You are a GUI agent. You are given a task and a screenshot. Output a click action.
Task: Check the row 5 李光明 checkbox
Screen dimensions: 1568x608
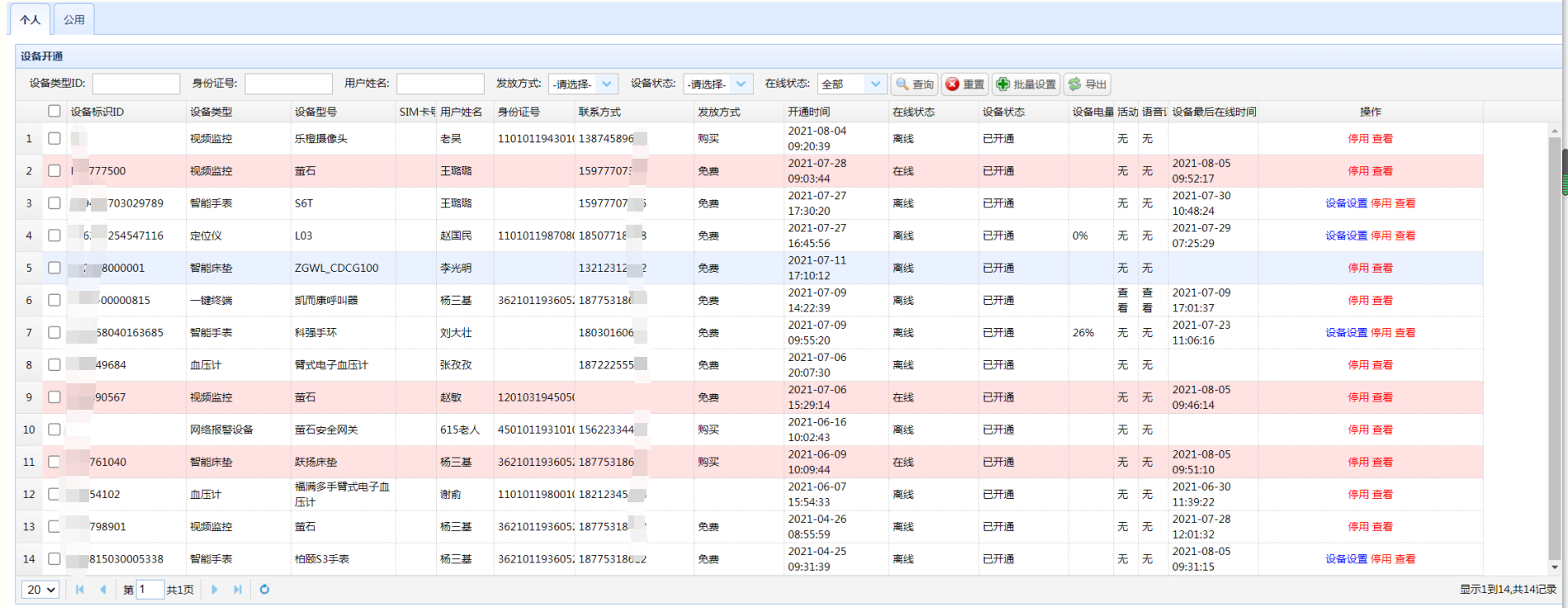pyautogui.click(x=54, y=268)
